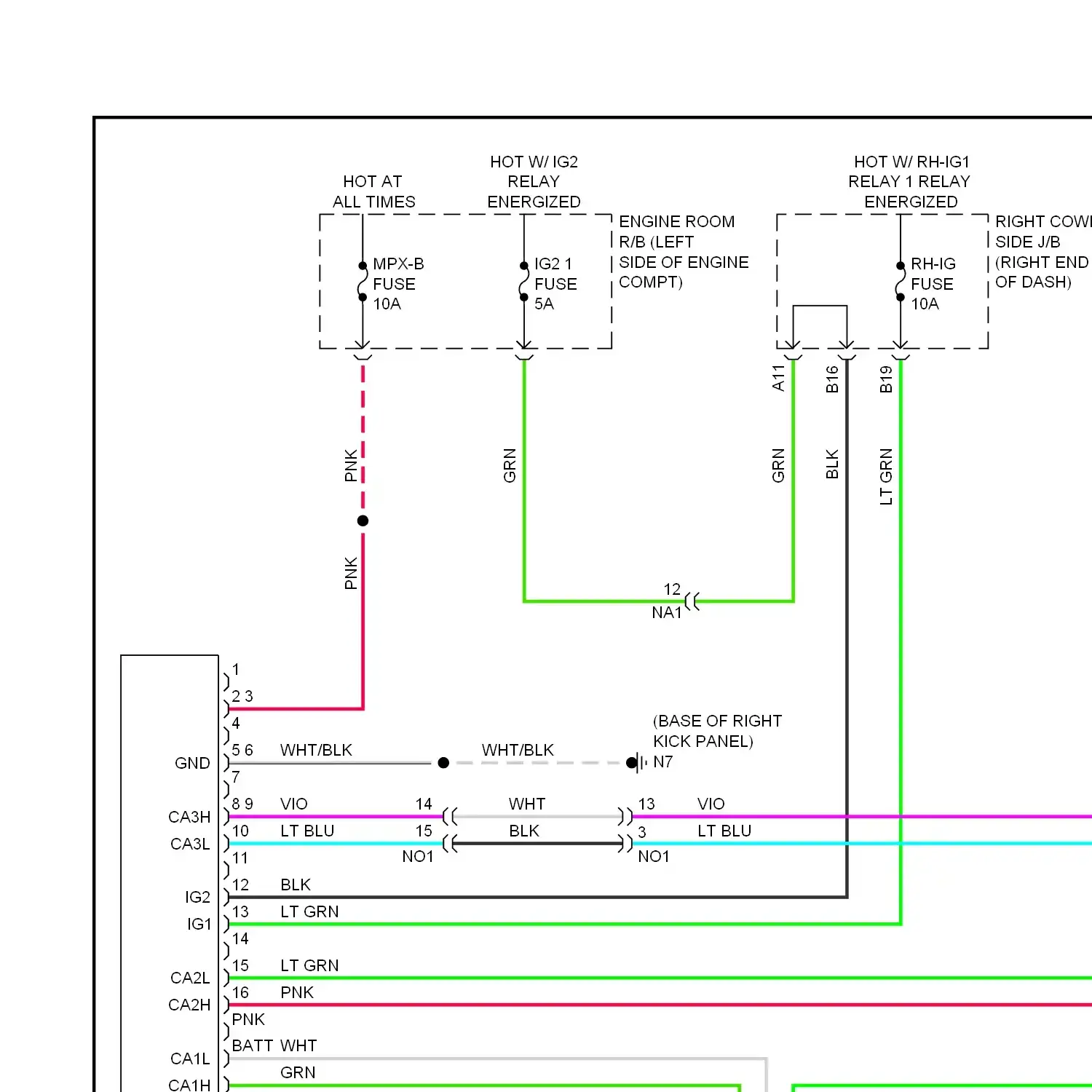Click the WHT label between NO1 connectors
This screenshot has height=1092, width=1092.
[x=527, y=804]
